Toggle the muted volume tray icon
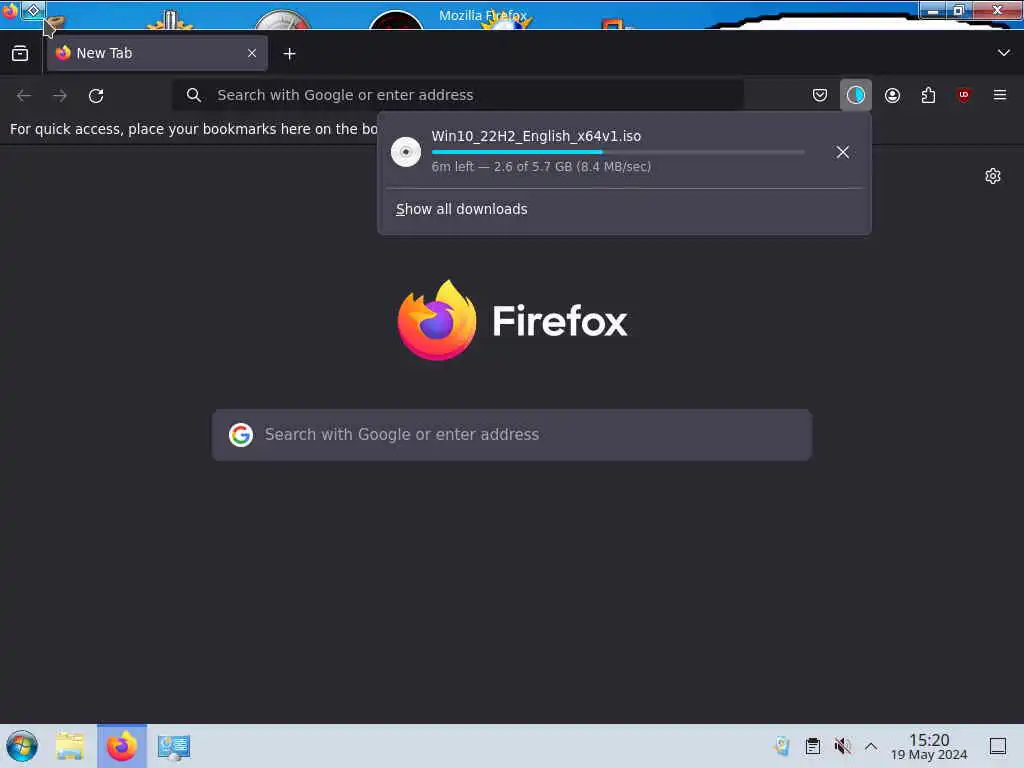Viewport: 1024px width, 768px height. point(842,746)
